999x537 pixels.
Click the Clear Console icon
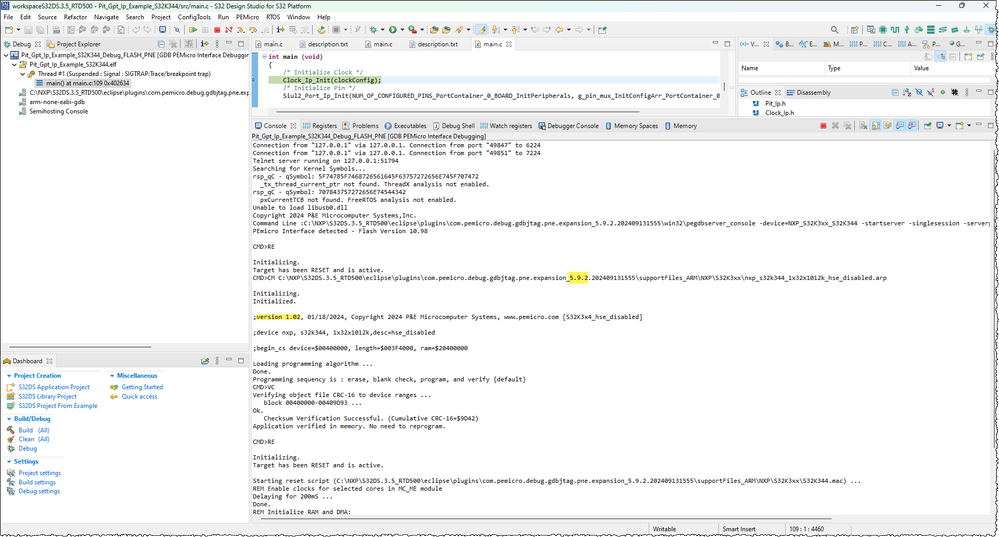(x=863, y=125)
